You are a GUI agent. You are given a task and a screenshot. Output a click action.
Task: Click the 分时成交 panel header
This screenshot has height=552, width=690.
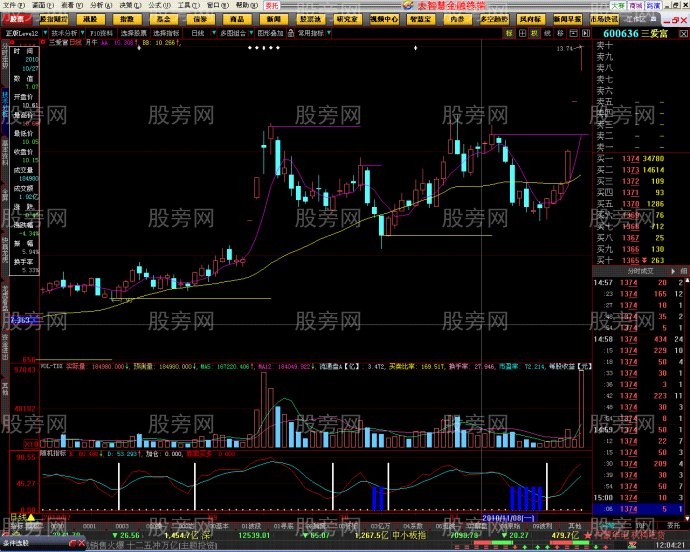[x=640, y=271]
